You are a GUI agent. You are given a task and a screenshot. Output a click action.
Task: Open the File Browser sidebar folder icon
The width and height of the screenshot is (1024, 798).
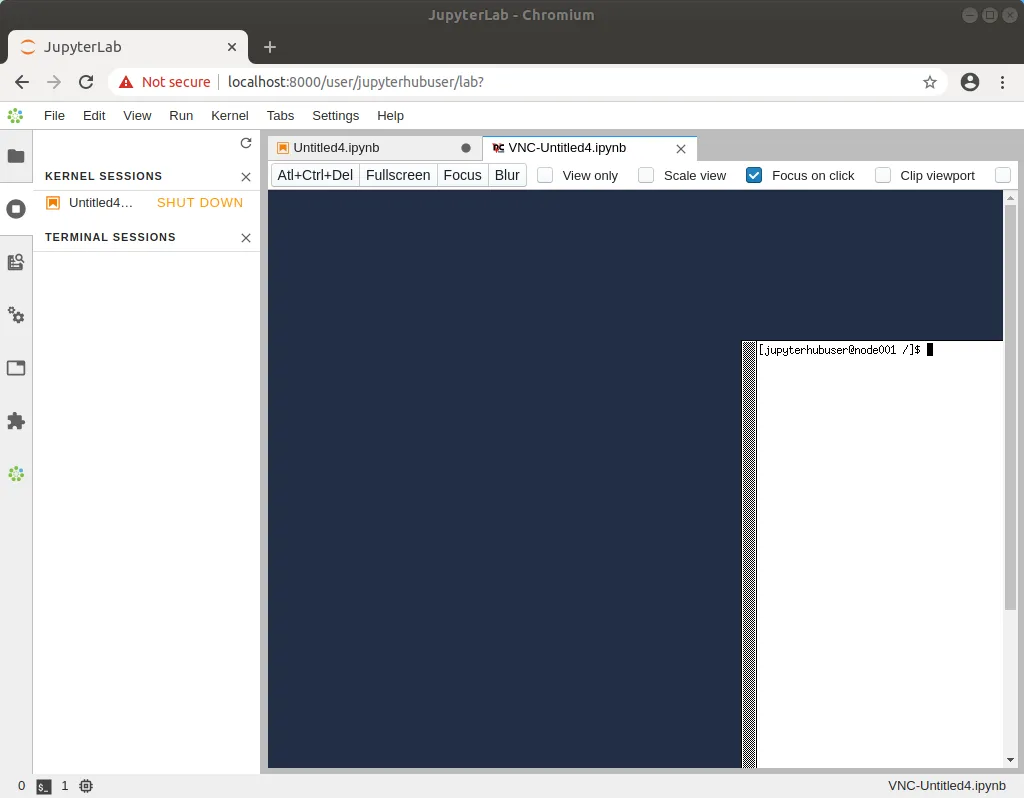click(x=16, y=156)
